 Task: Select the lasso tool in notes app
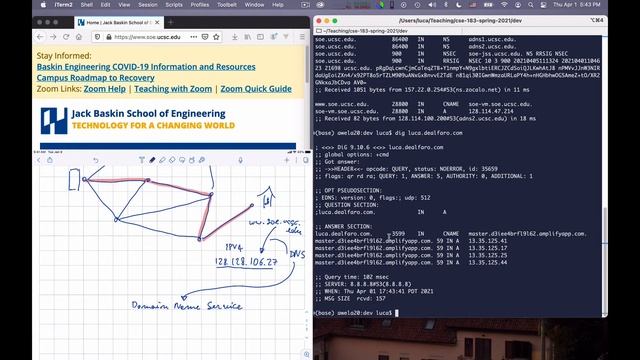coord(182,160)
